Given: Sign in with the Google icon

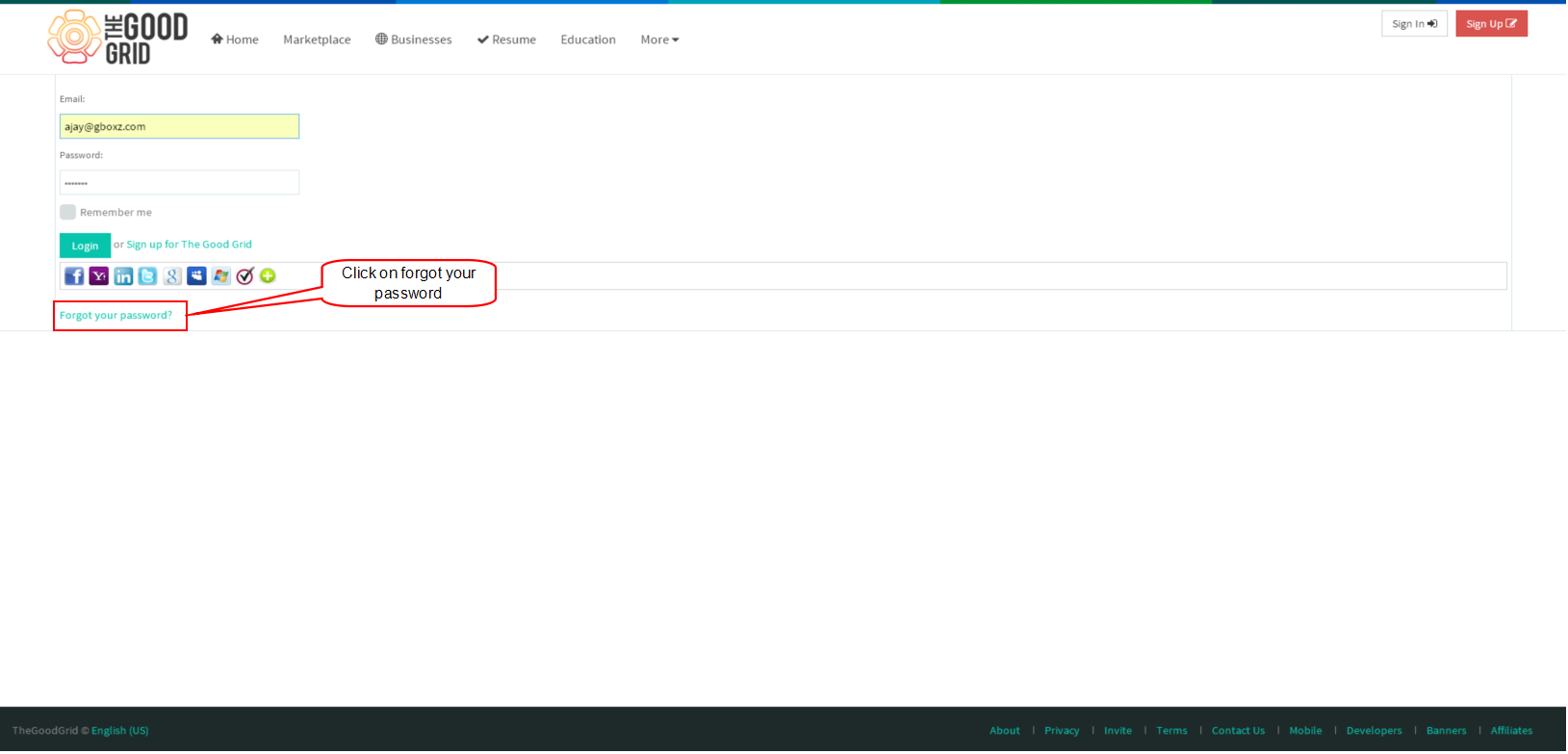Looking at the screenshot, I should [x=172, y=276].
